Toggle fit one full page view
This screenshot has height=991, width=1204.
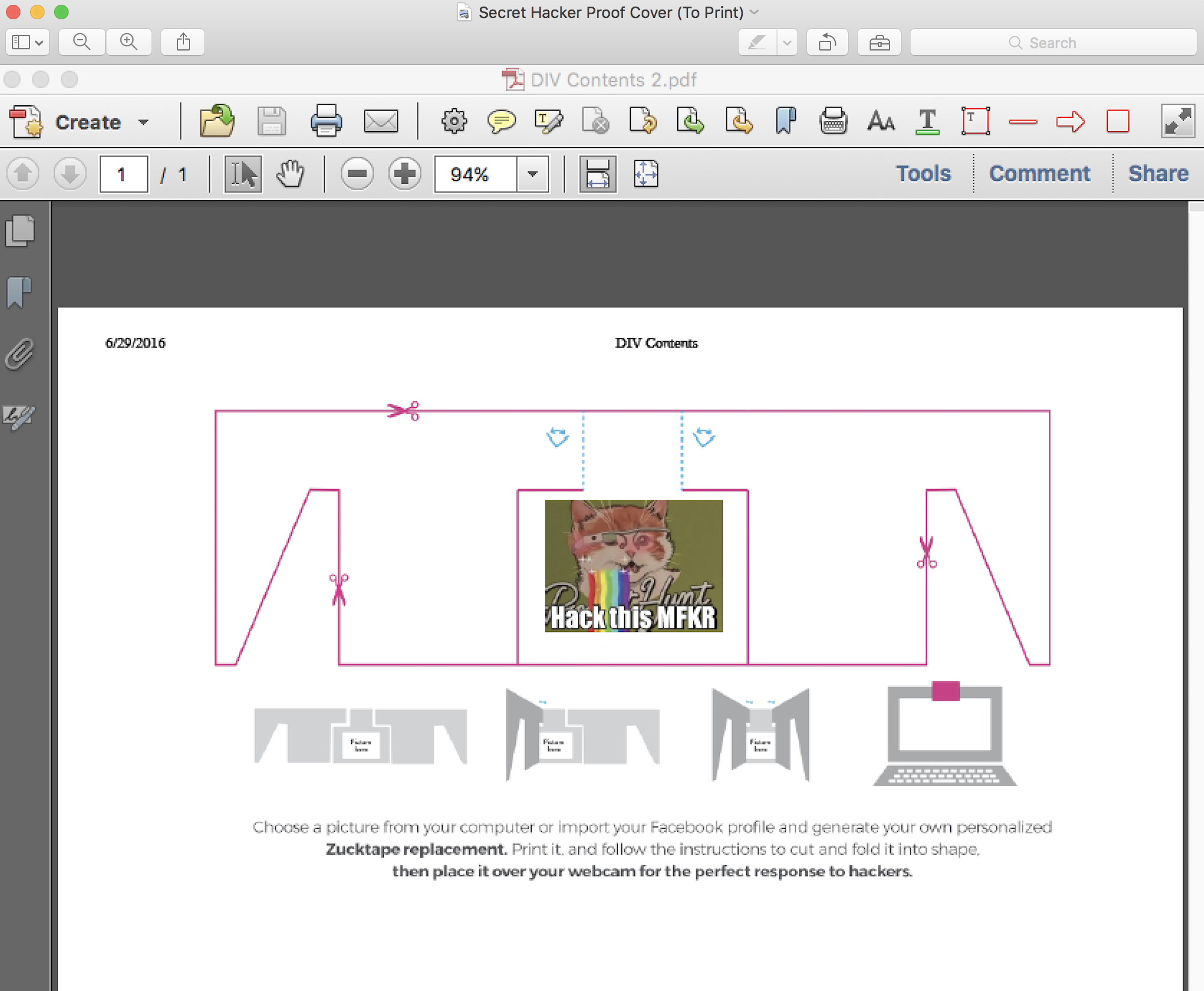646,174
